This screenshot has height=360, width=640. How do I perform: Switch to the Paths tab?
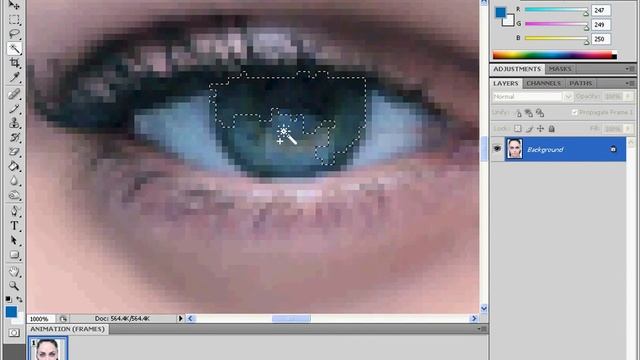tap(580, 83)
